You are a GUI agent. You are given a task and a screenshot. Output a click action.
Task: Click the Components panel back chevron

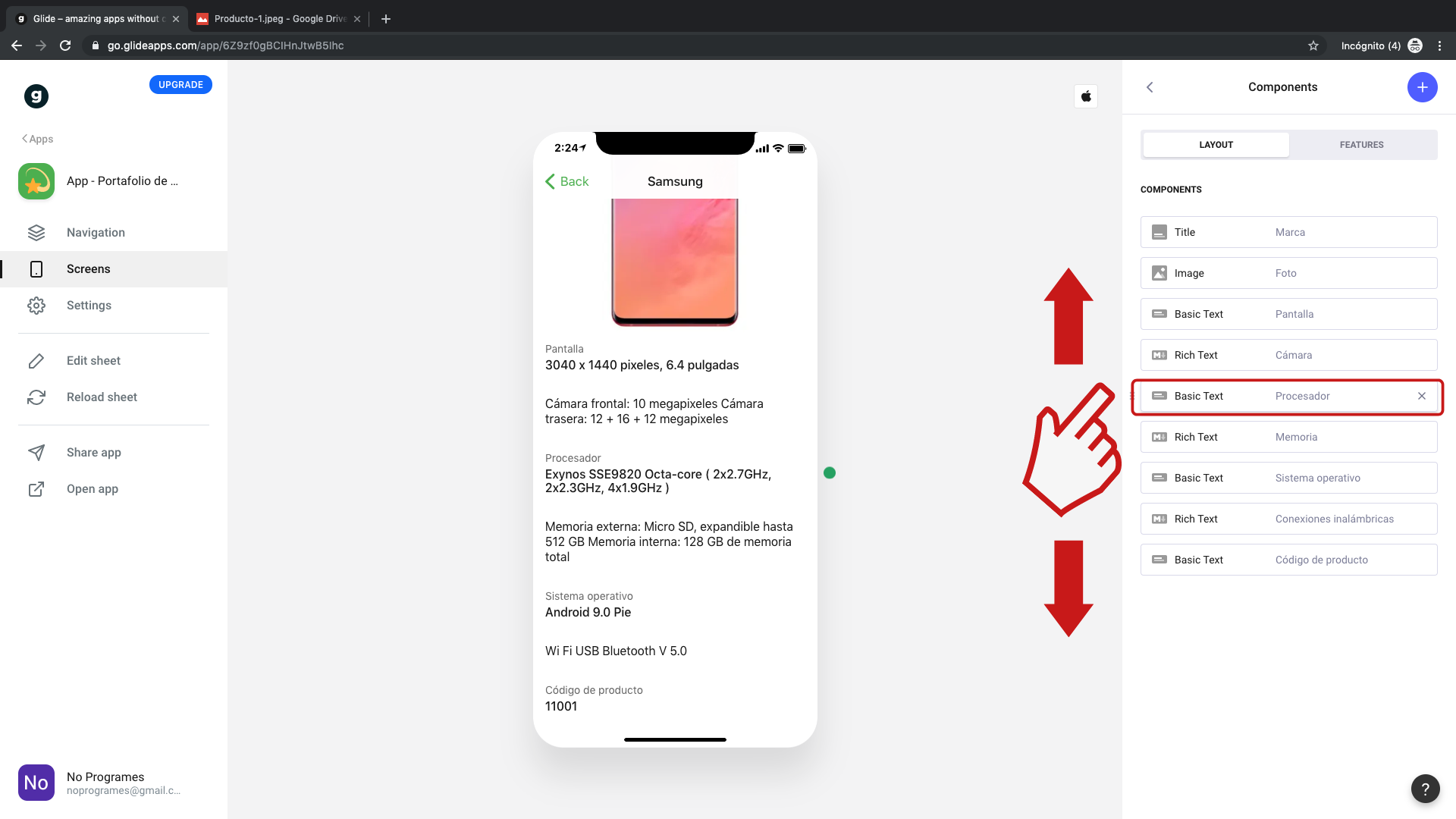click(1150, 87)
